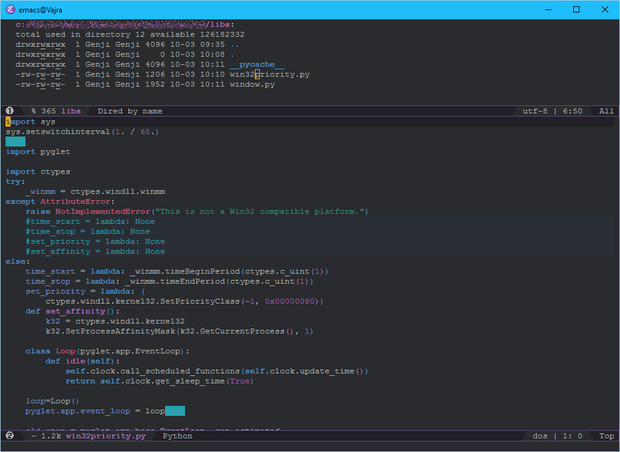Image resolution: width=620 pixels, height=452 pixels.
Task: Click the 'import pyglet' line
Action: 38,152
